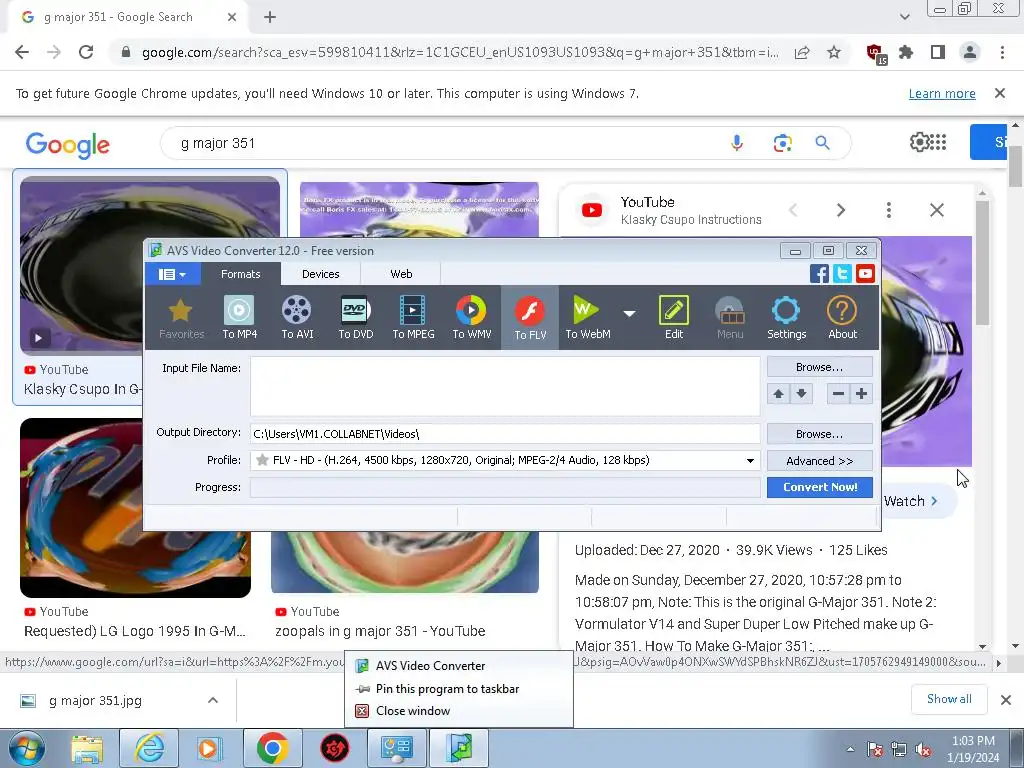Open the Edit tool in AVS Converter
The height and width of the screenshot is (768, 1024).
[673, 317]
